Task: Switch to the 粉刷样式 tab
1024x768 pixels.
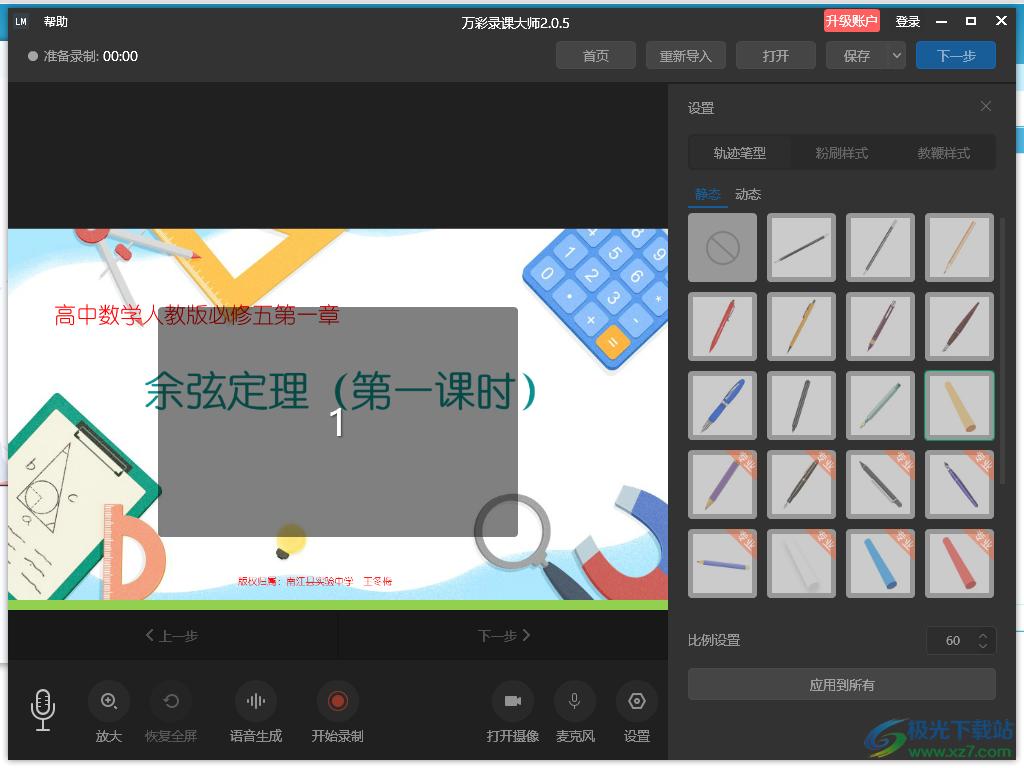Action: (841, 153)
